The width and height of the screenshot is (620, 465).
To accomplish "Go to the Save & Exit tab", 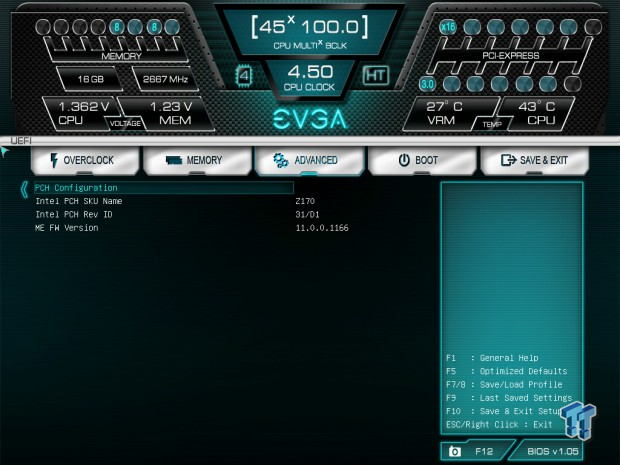I will [535, 160].
